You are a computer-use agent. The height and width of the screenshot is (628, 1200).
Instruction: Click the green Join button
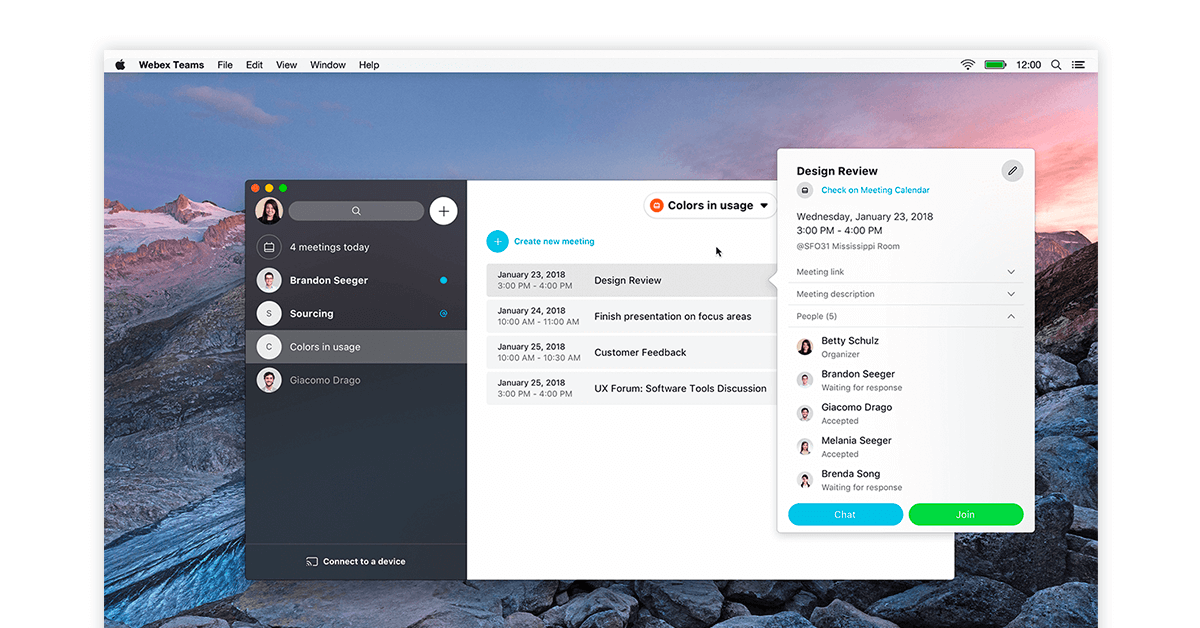pyautogui.click(x=966, y=515)
